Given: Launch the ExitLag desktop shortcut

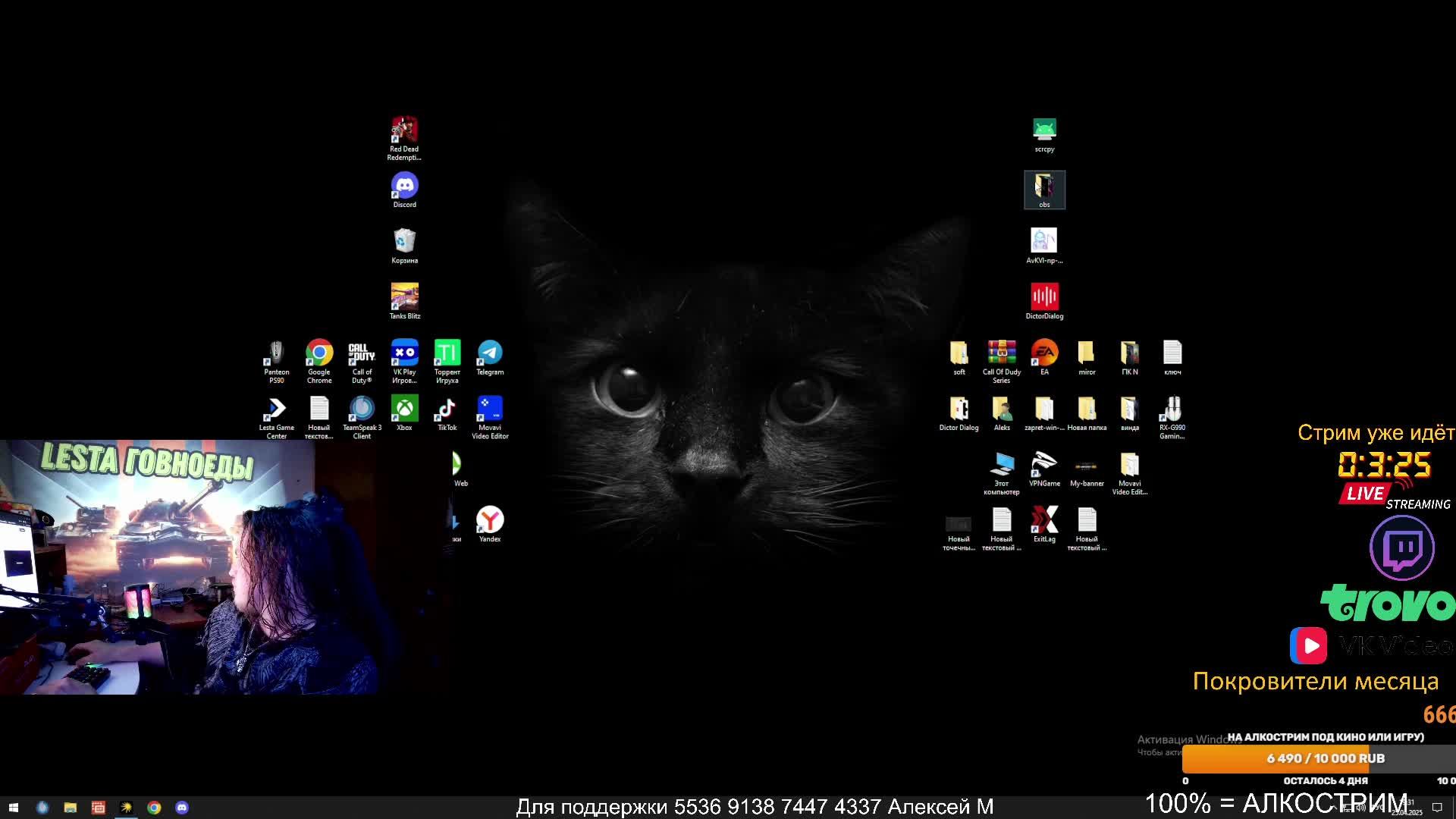Looking at the screenshot, I should pyautogui.click(x=1044, y=521).
